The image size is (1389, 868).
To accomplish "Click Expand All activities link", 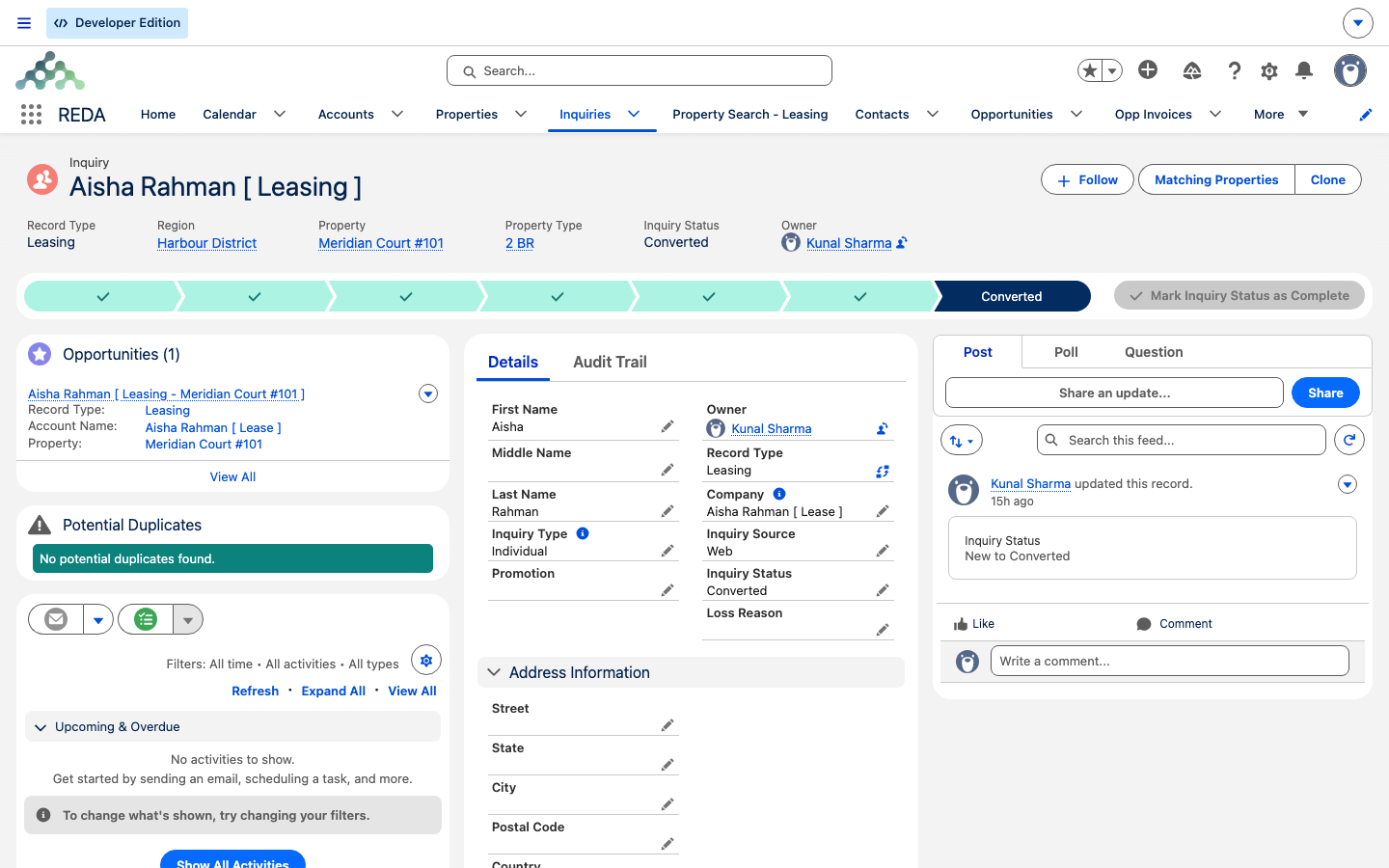I will [333, 691].
